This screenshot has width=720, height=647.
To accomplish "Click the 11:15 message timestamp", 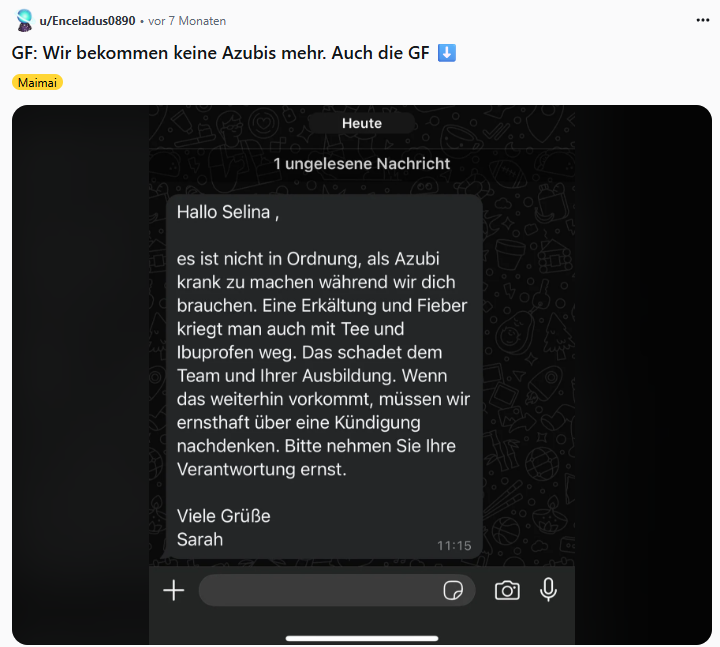I will tap(454, 546).
